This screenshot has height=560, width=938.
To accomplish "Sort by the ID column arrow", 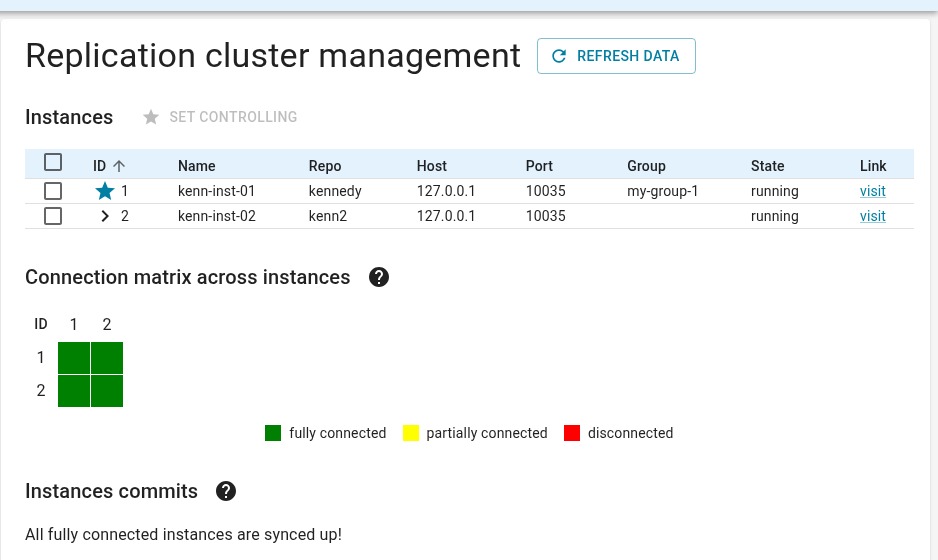I will (x=119, y=166).
